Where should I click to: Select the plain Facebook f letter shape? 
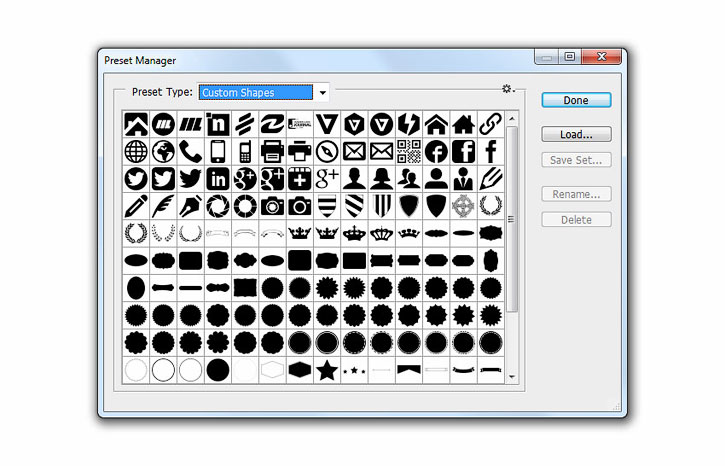491,152
